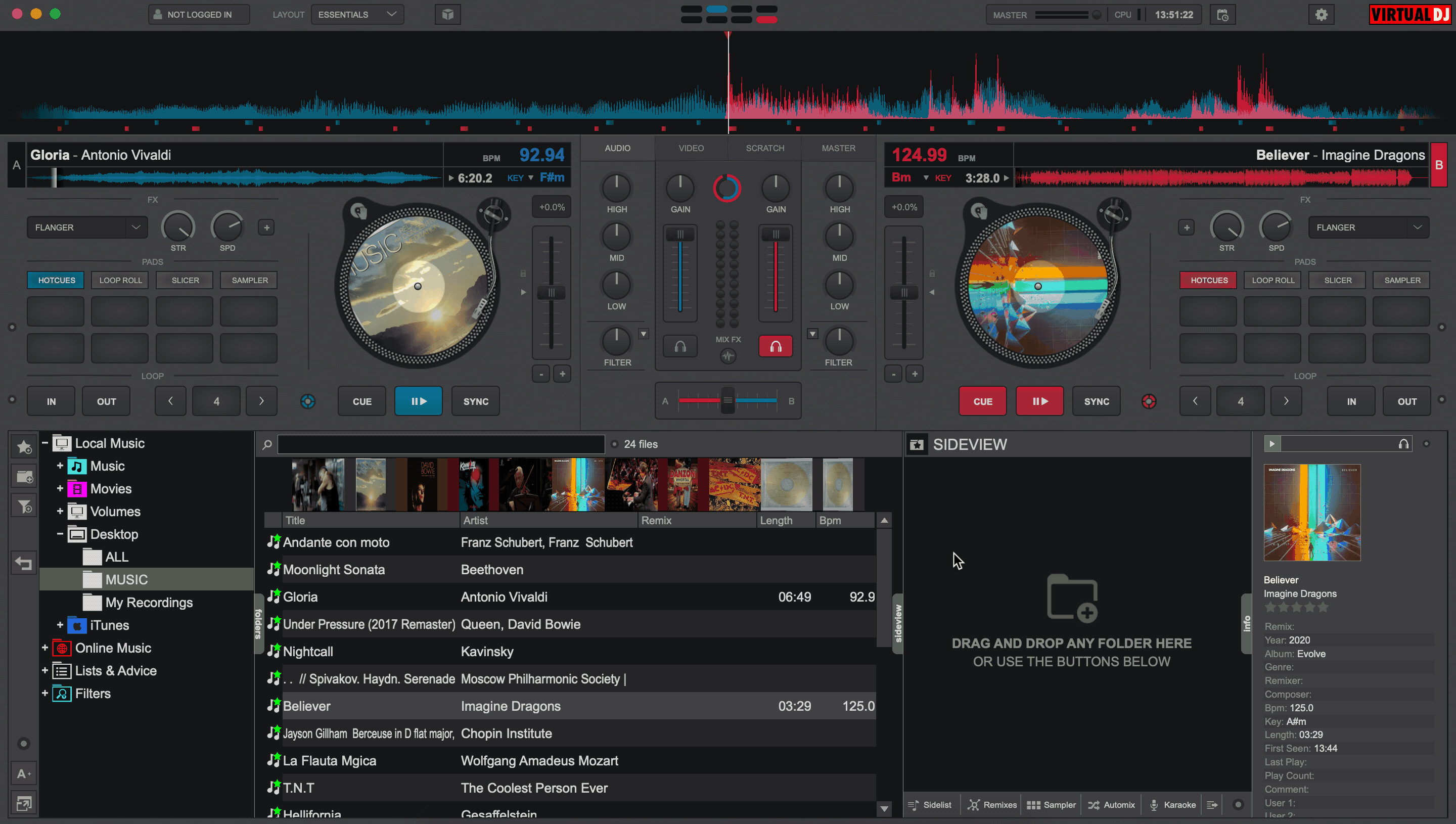Switch to the SCRATCH mixer tab

764,148
